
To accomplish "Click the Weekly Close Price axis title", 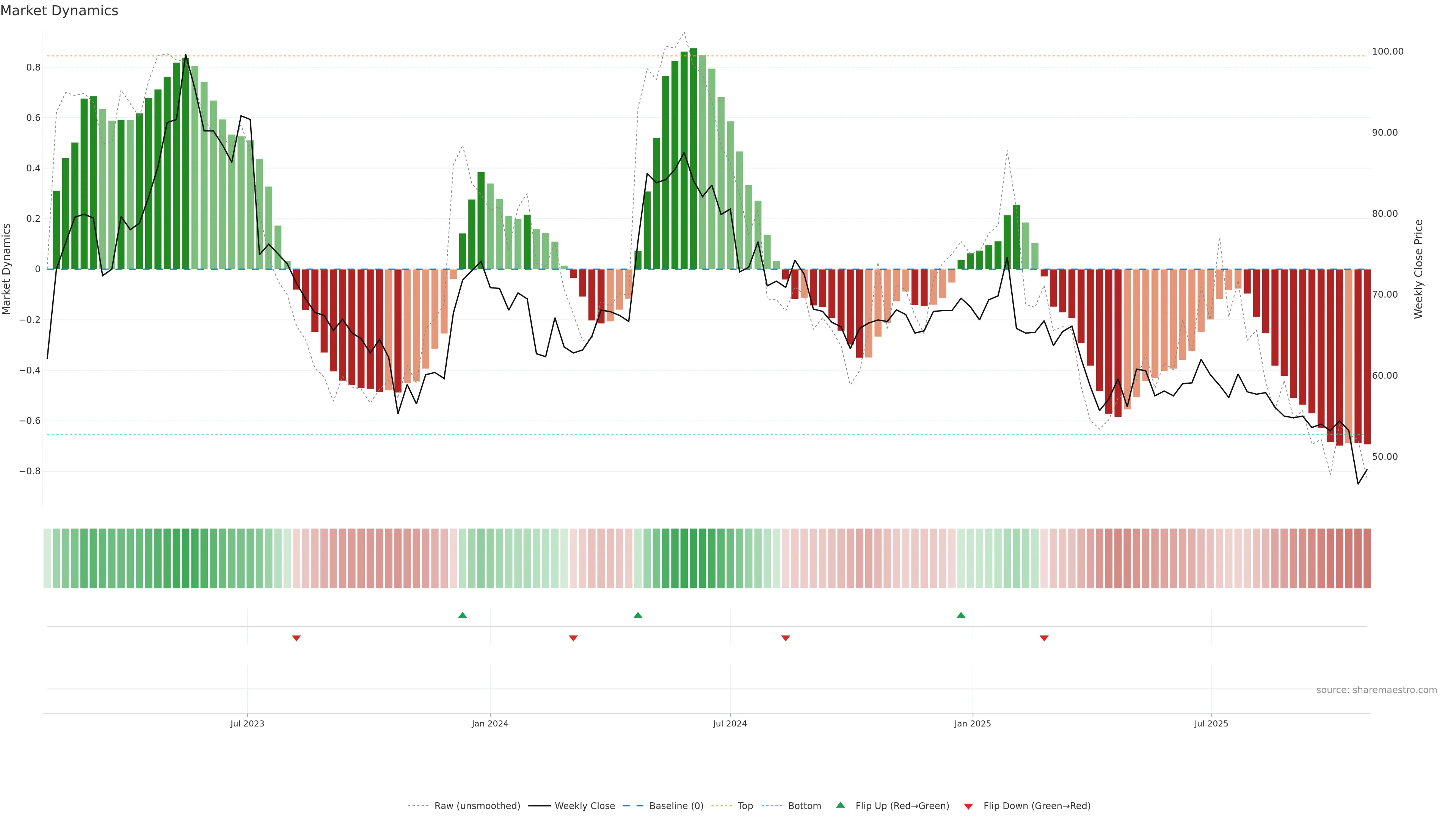I will pyautogui.click(x=1419, y=269).
